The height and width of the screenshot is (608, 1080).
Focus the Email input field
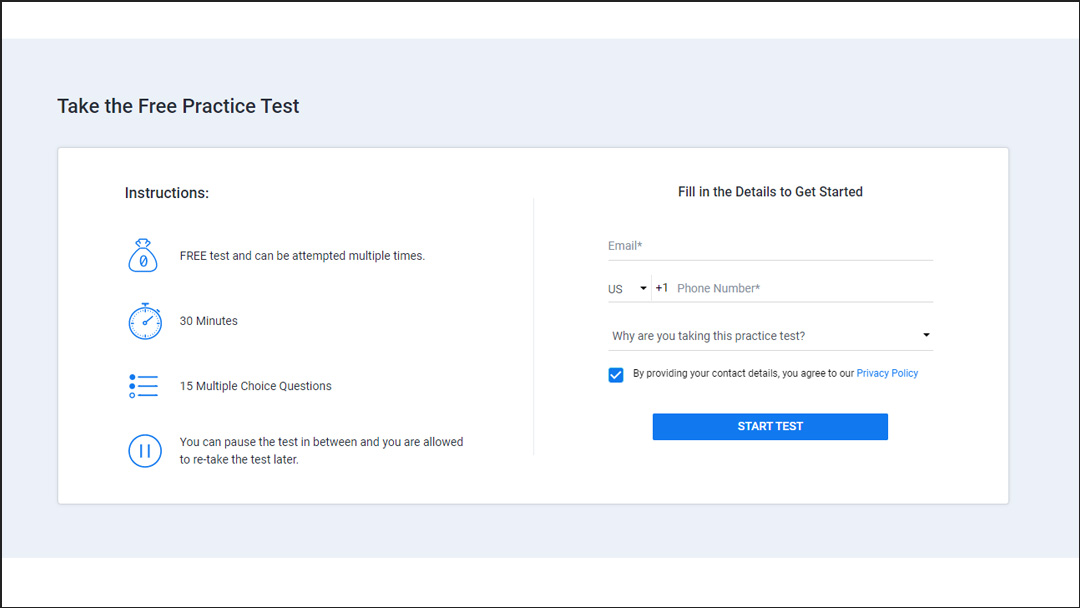coord(770,246)
